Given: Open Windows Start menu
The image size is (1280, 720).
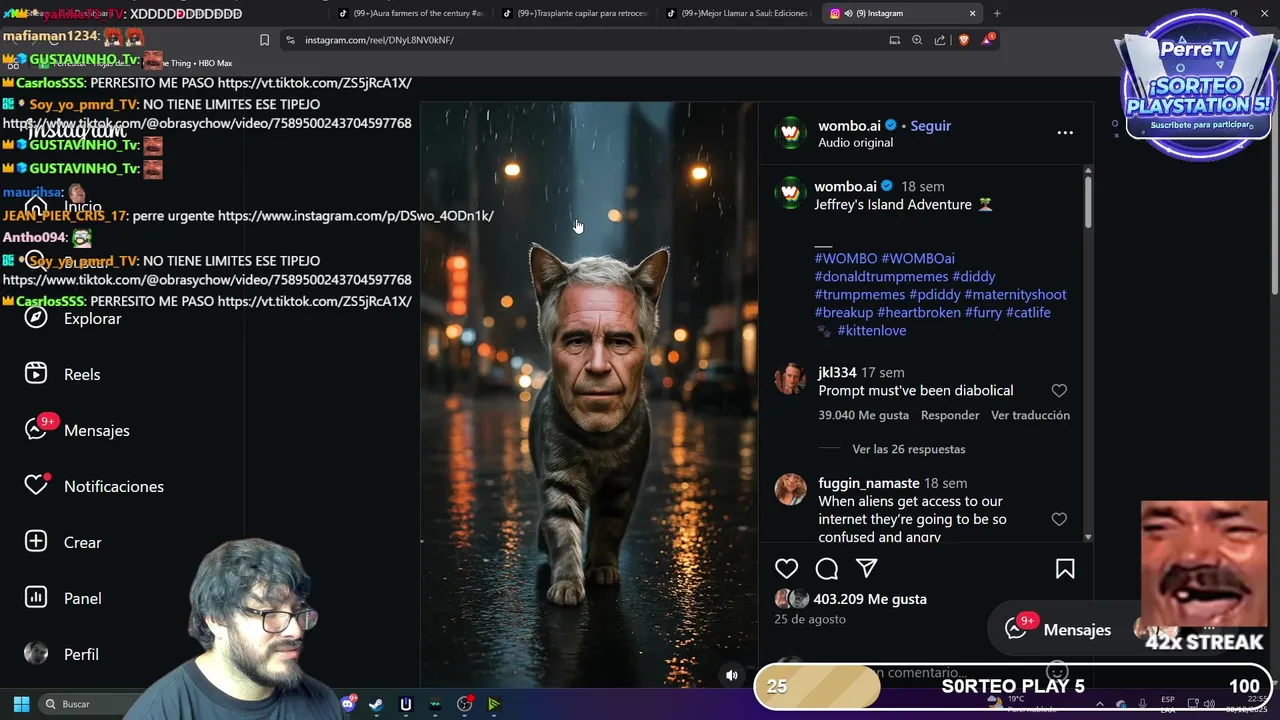Looking at the screenshot, I should (21, 704).
